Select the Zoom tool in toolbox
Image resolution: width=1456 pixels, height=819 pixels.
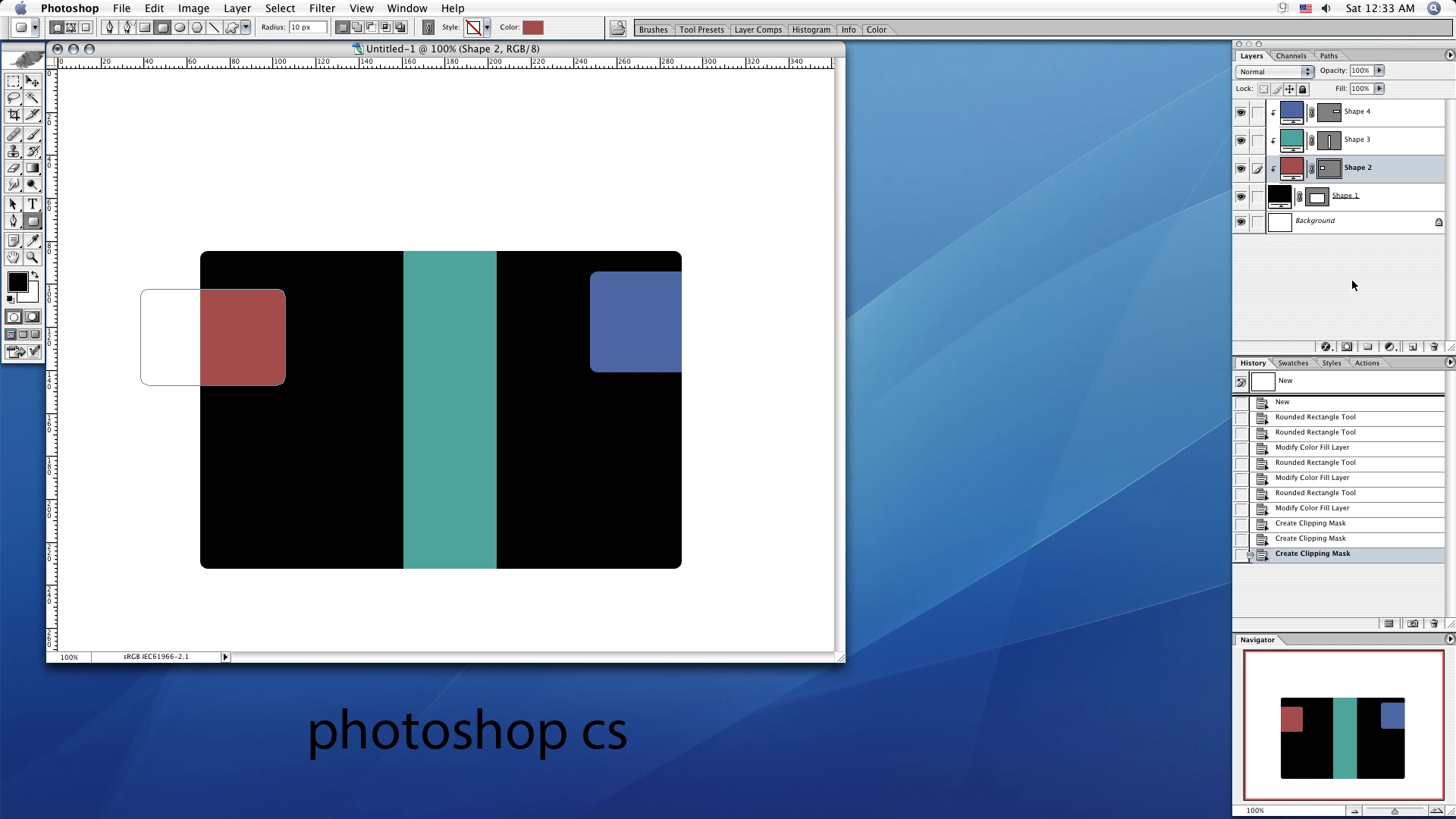click(33, 258)
